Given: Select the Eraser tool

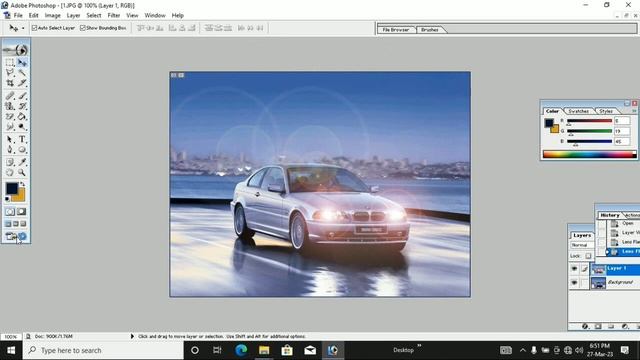Looking at the screenshot, I should [10, 117].
